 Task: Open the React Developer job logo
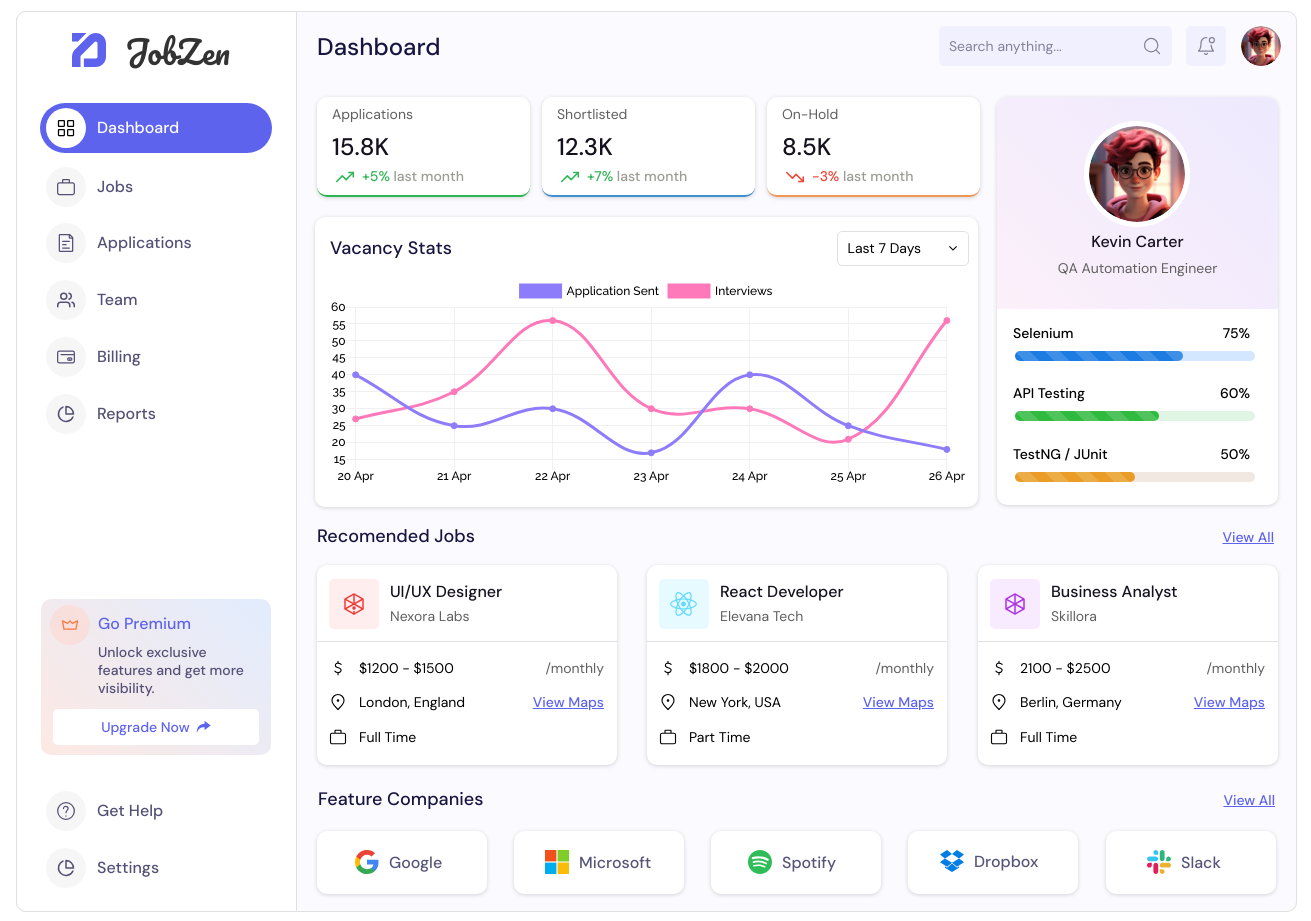684,604
